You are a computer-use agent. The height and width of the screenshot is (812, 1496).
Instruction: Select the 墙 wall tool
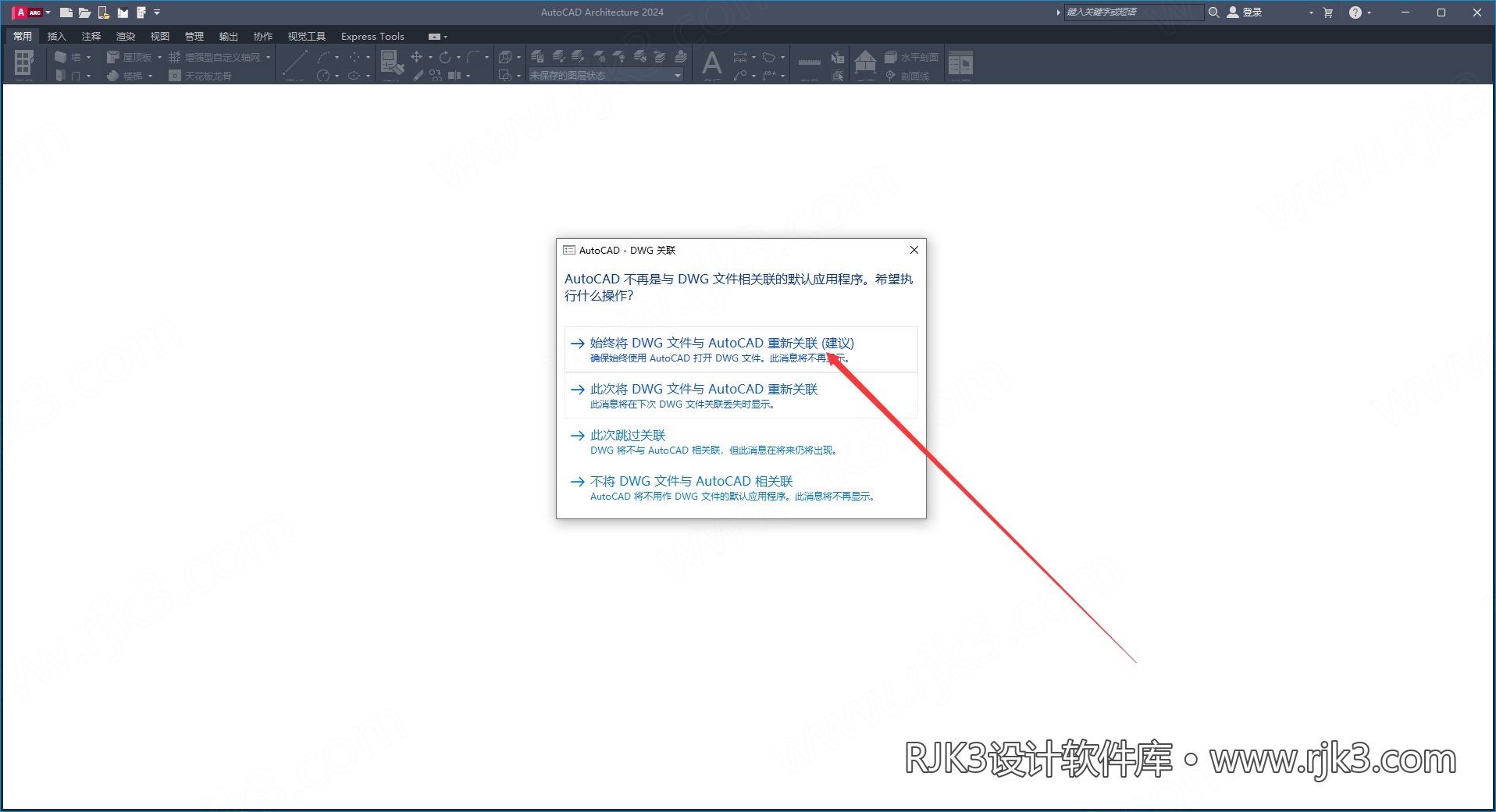(68, 57)
